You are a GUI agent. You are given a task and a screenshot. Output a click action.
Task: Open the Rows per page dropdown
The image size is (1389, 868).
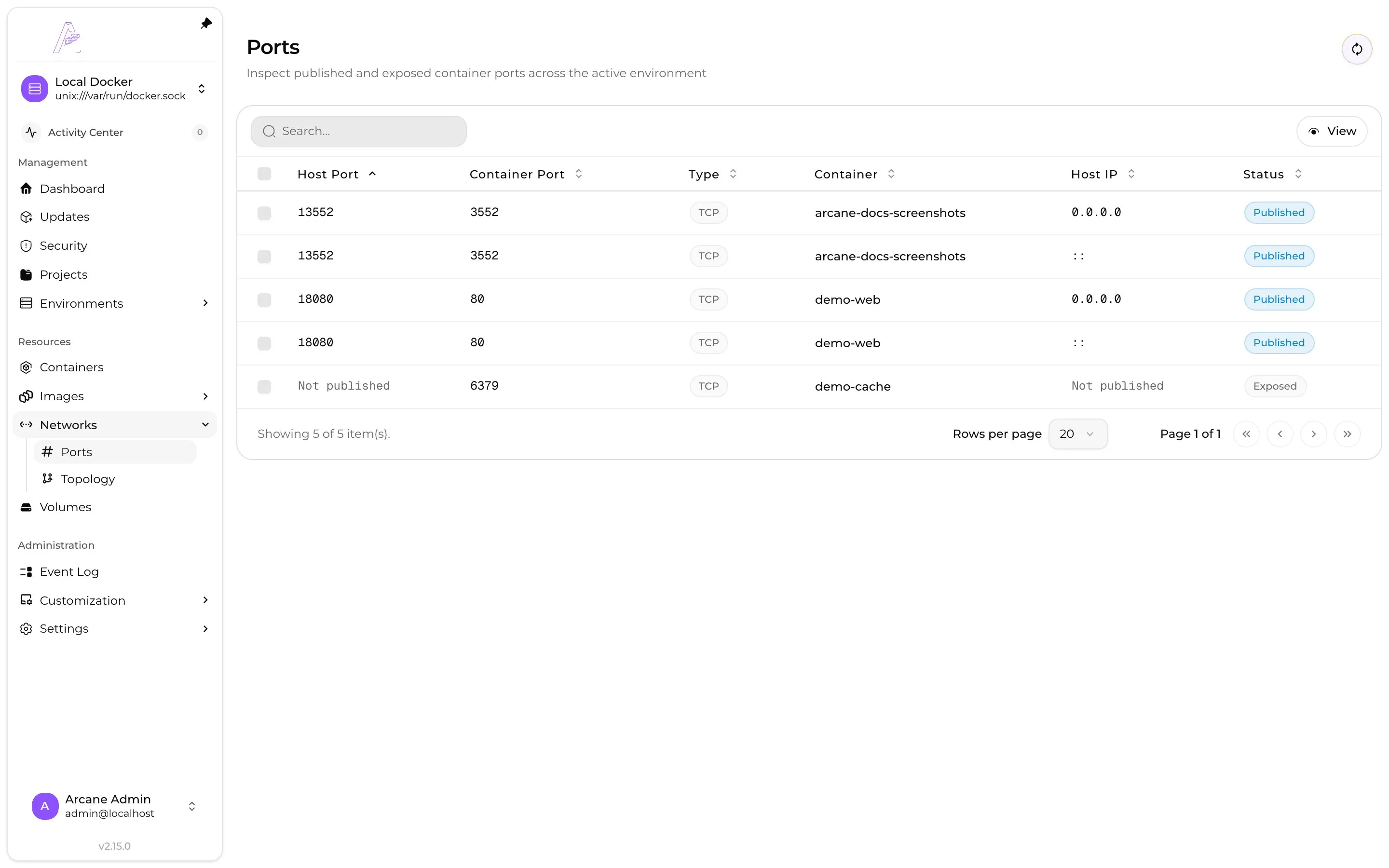[1077, 434]
